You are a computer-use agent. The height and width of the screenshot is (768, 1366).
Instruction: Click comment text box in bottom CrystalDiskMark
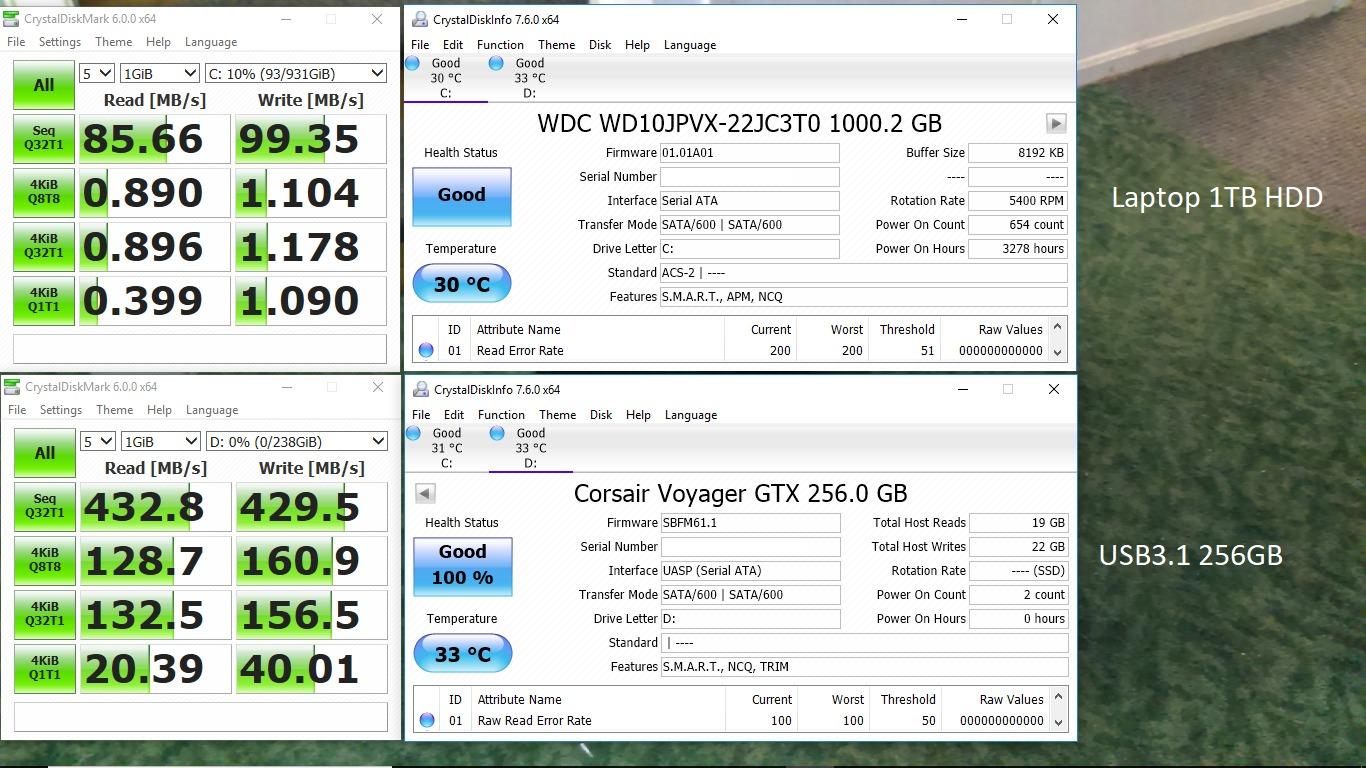(x=201, y=716)
